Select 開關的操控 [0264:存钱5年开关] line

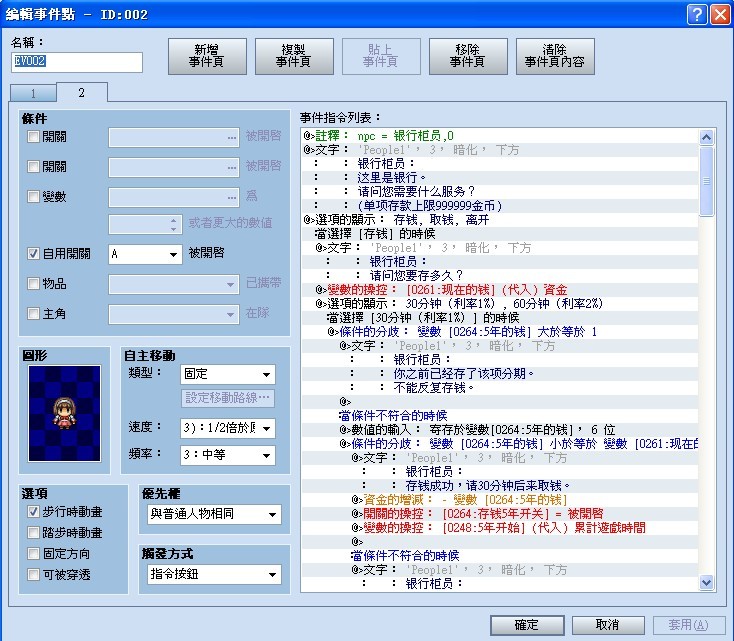(499, 514)
